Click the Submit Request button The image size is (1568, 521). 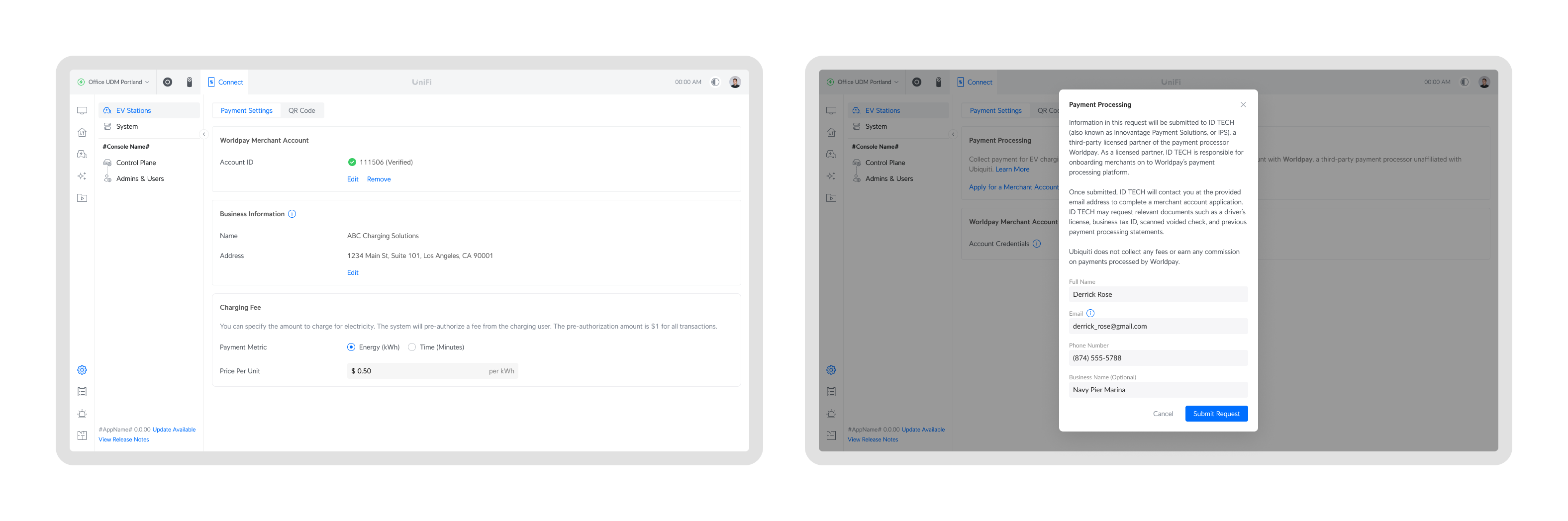pyautogui.click(x=1216, y=414)
